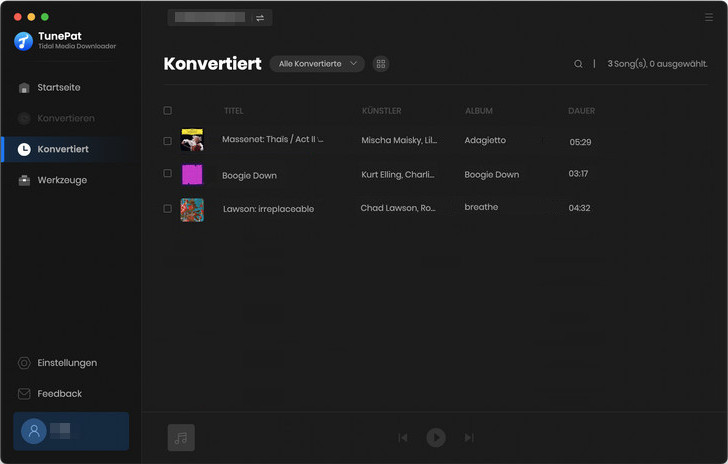This screenshot has height=464, width=728.
Task: Click the music note icon in player bar
Action: click(x=181, y=438)
